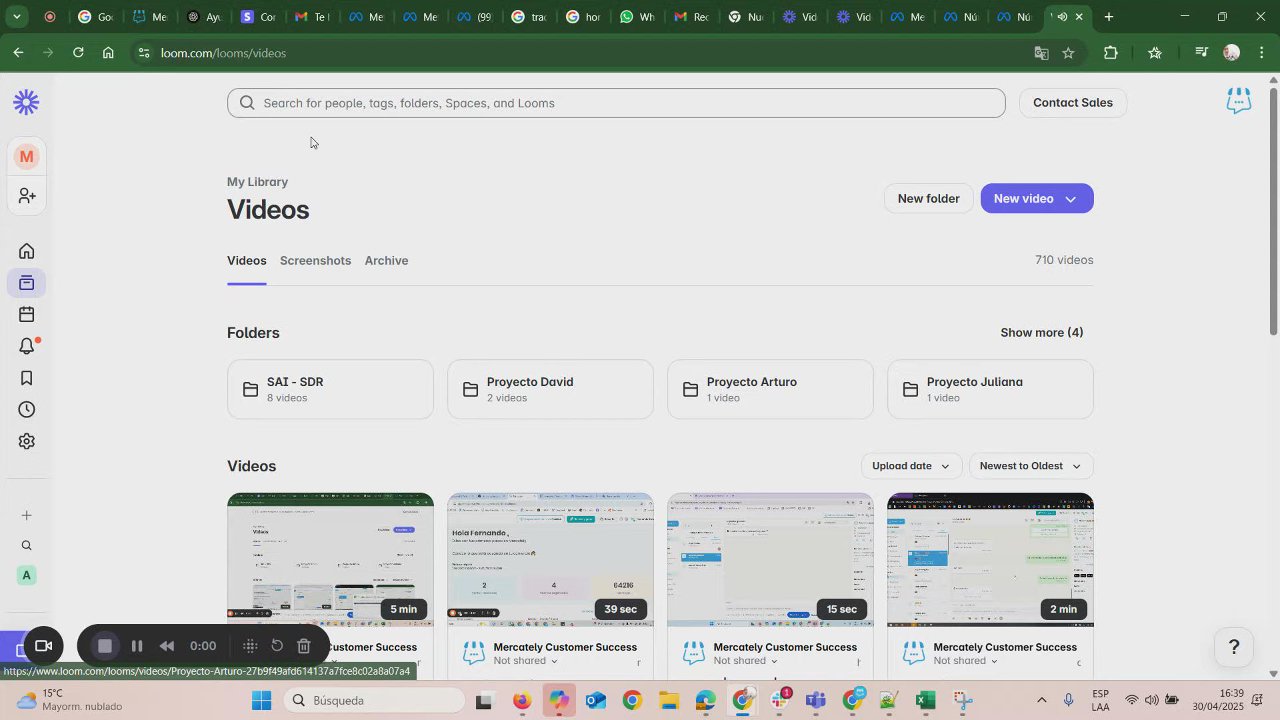The width and height of the screenshot is (1280, 720).
Task: Open the tab search dropdown arrow
Action: pos(16,17)
